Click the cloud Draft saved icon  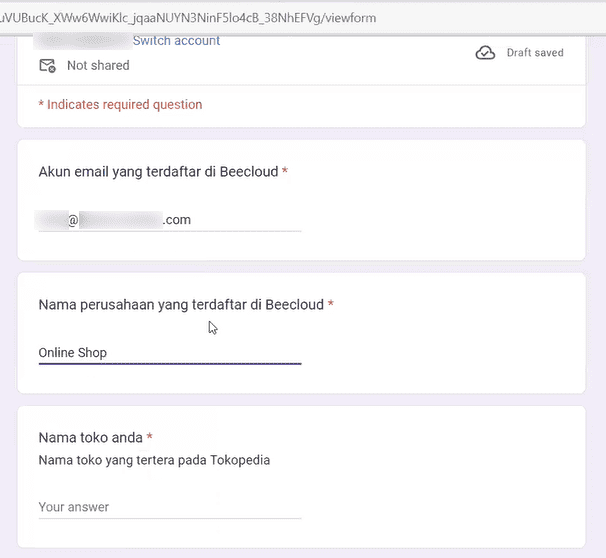pos(485,53)
